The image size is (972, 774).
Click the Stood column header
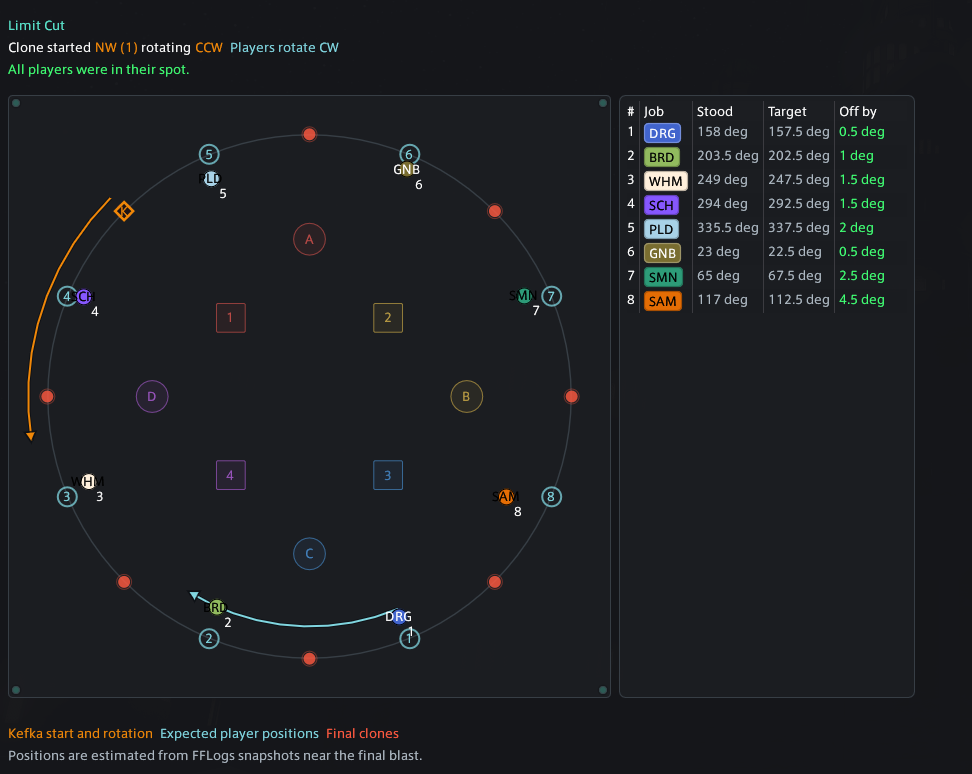[715, 112]
